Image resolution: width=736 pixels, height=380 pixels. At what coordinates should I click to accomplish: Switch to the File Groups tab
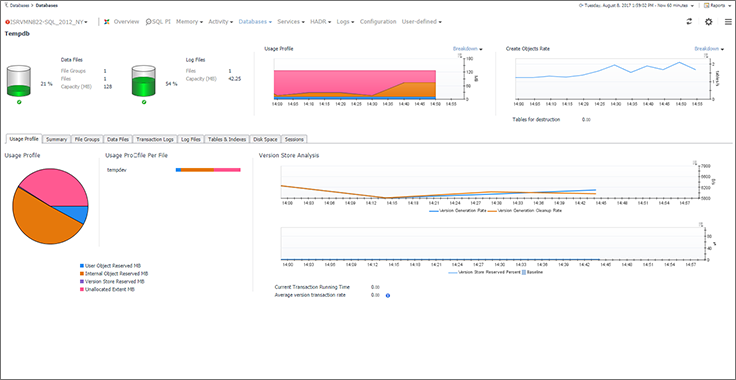click(x=87, y=139)
